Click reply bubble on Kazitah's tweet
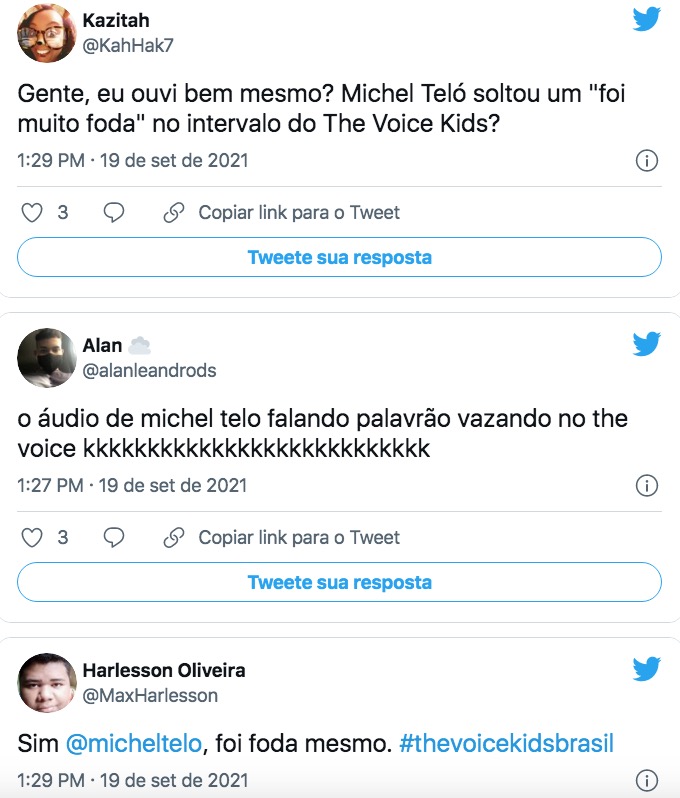Image resolution: width=680 pixels, height=798 pixels. (x=114, y=213)
